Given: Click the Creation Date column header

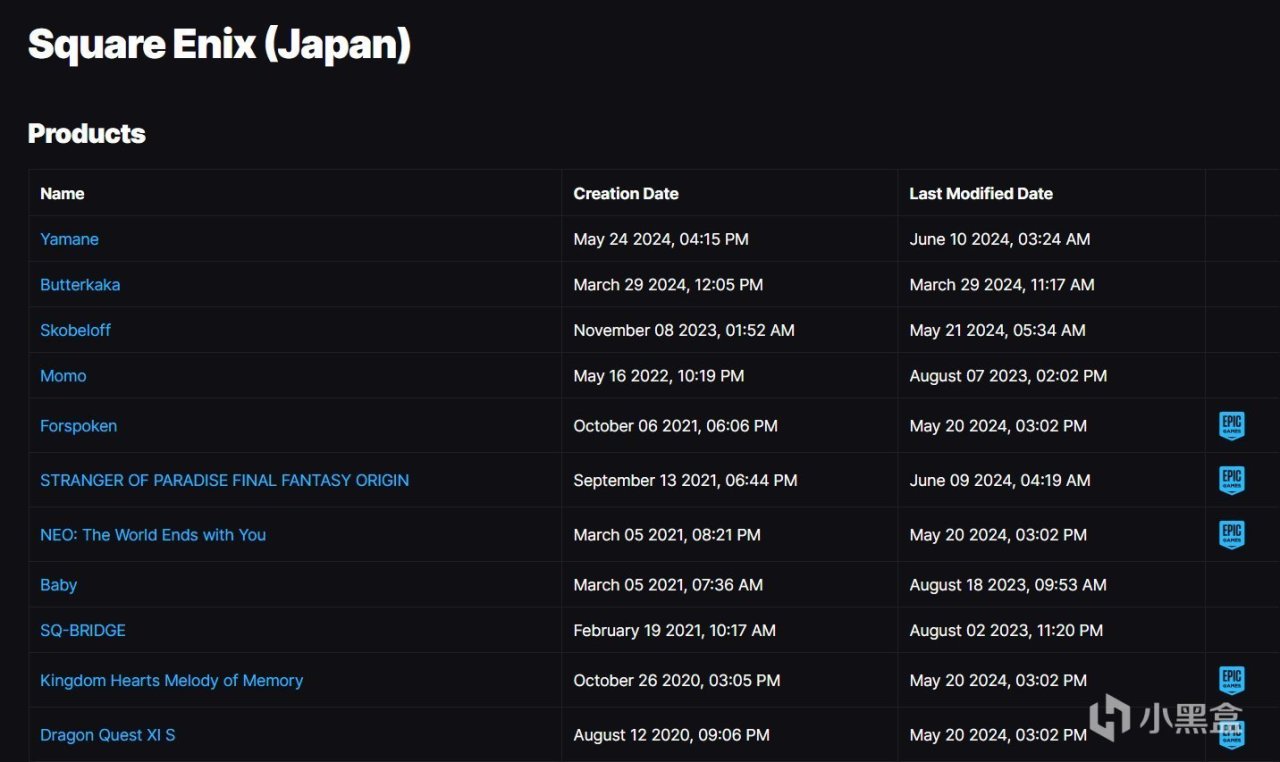Looking at the screenshot, I should click(626, 194).
